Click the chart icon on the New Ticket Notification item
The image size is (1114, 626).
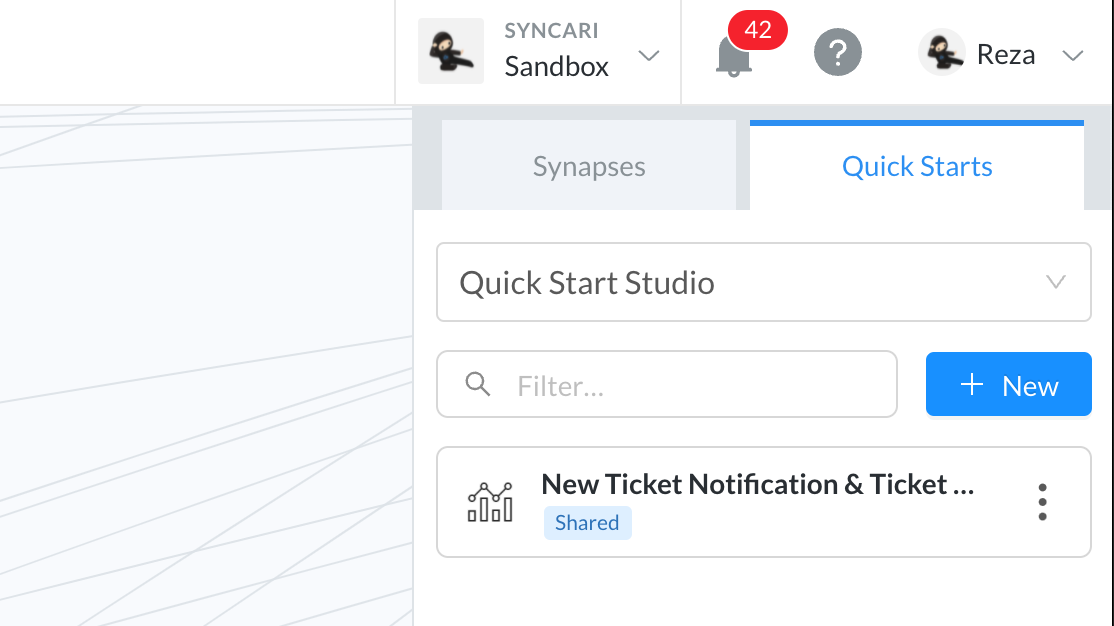click(489, 502)
